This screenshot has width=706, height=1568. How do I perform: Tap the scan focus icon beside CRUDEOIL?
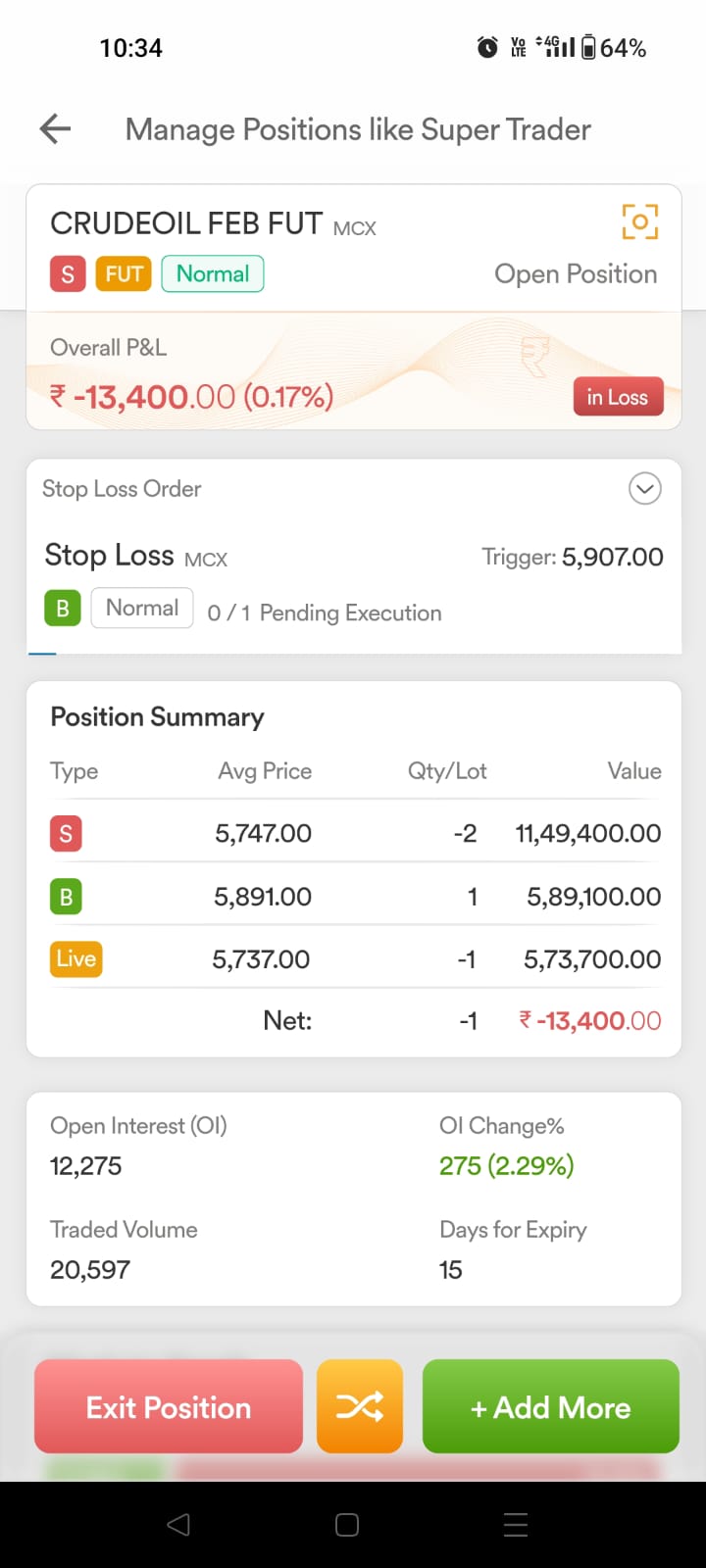pyautogui.click(x=639, y=221)
